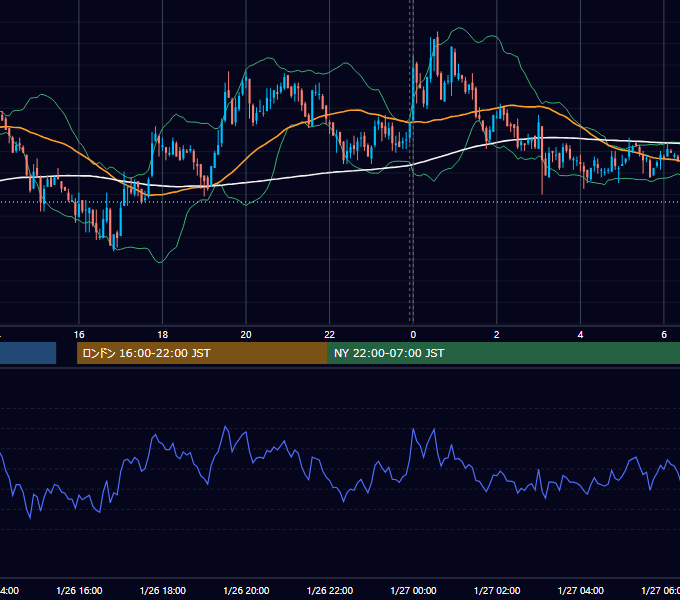
Task: Click the NY 22:00-07:00 JST session bar
Action: coord(504,353)
